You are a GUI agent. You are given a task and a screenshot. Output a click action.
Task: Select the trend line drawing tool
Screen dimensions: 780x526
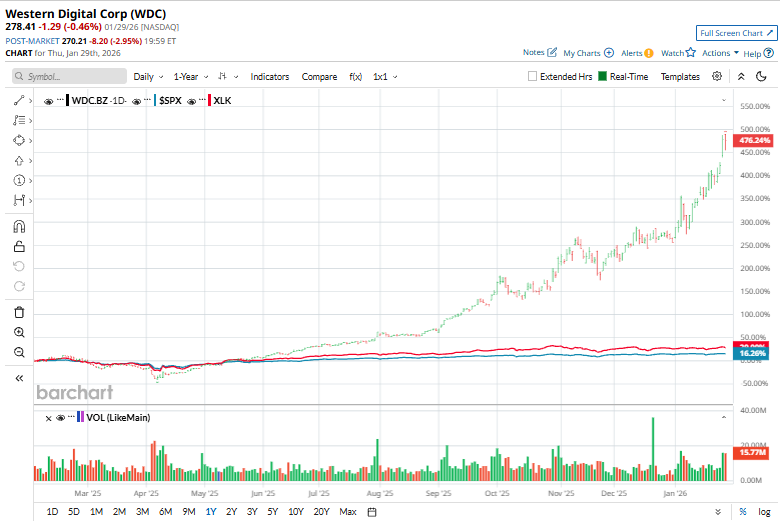pos(19,101)
